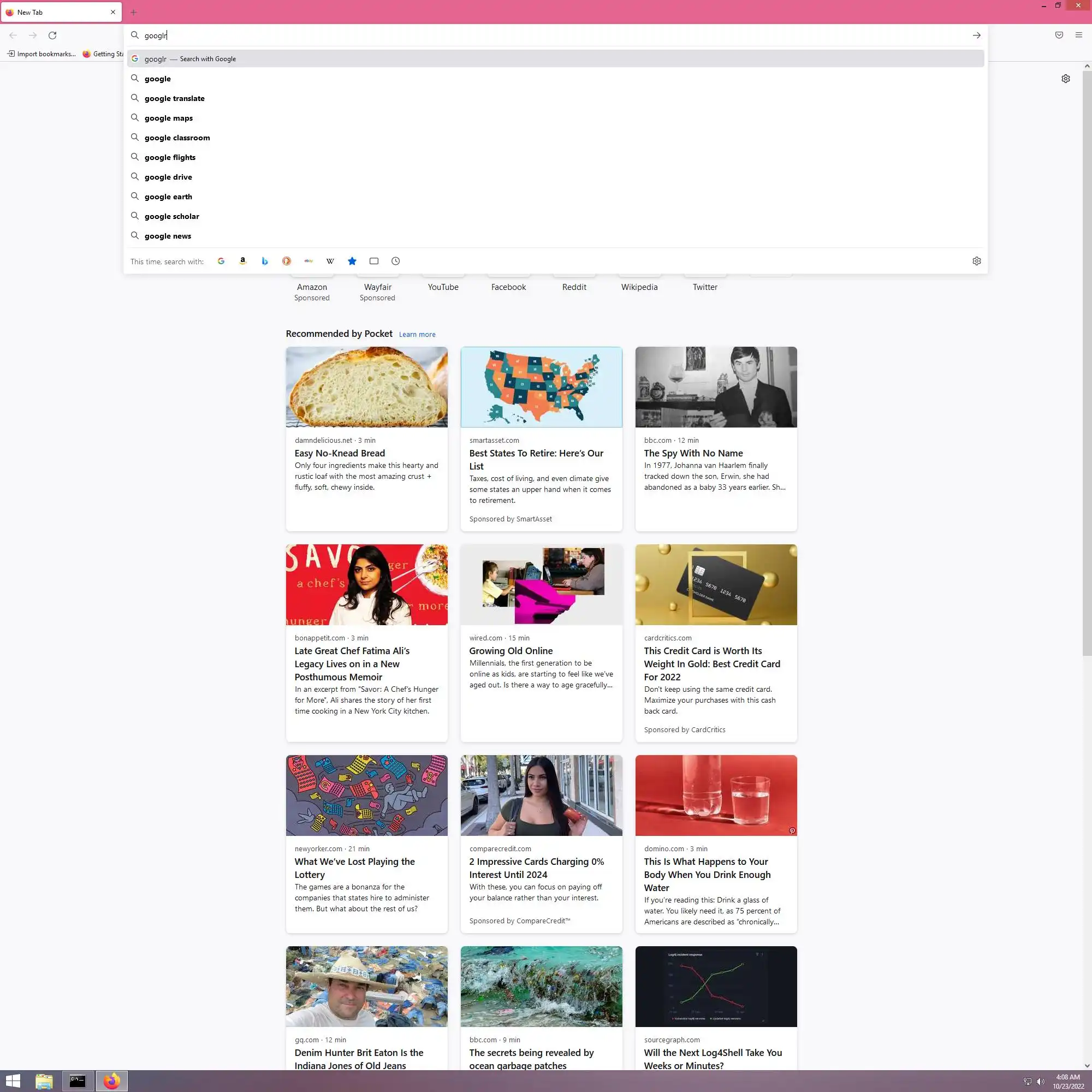Screen dimensions: 1092x1092
Task: Open the Easy No-Knead Bread article thumbnail
Action: pos(366,387)
